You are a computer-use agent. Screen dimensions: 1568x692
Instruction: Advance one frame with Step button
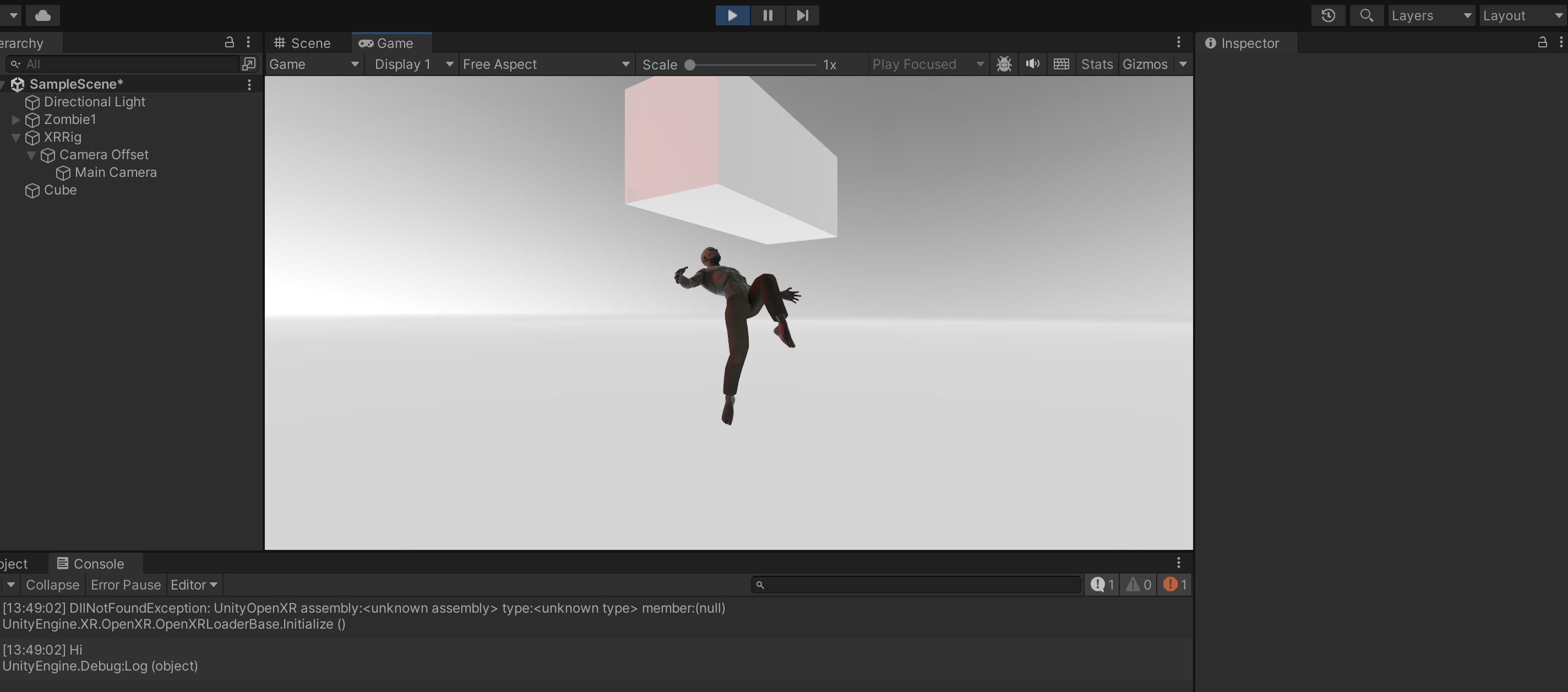click(802, 15)
